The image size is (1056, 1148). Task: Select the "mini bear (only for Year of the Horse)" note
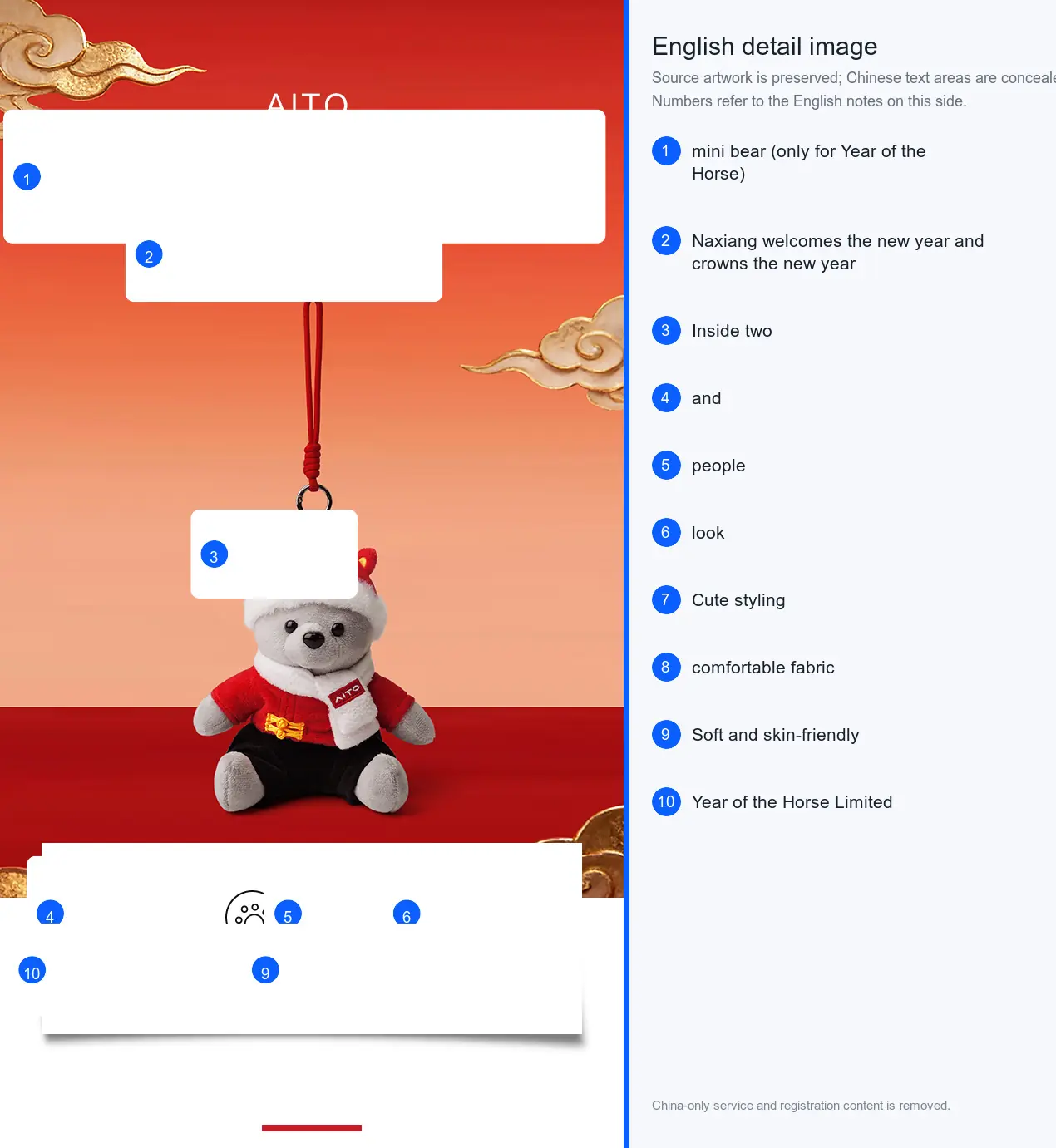(808, 162)
